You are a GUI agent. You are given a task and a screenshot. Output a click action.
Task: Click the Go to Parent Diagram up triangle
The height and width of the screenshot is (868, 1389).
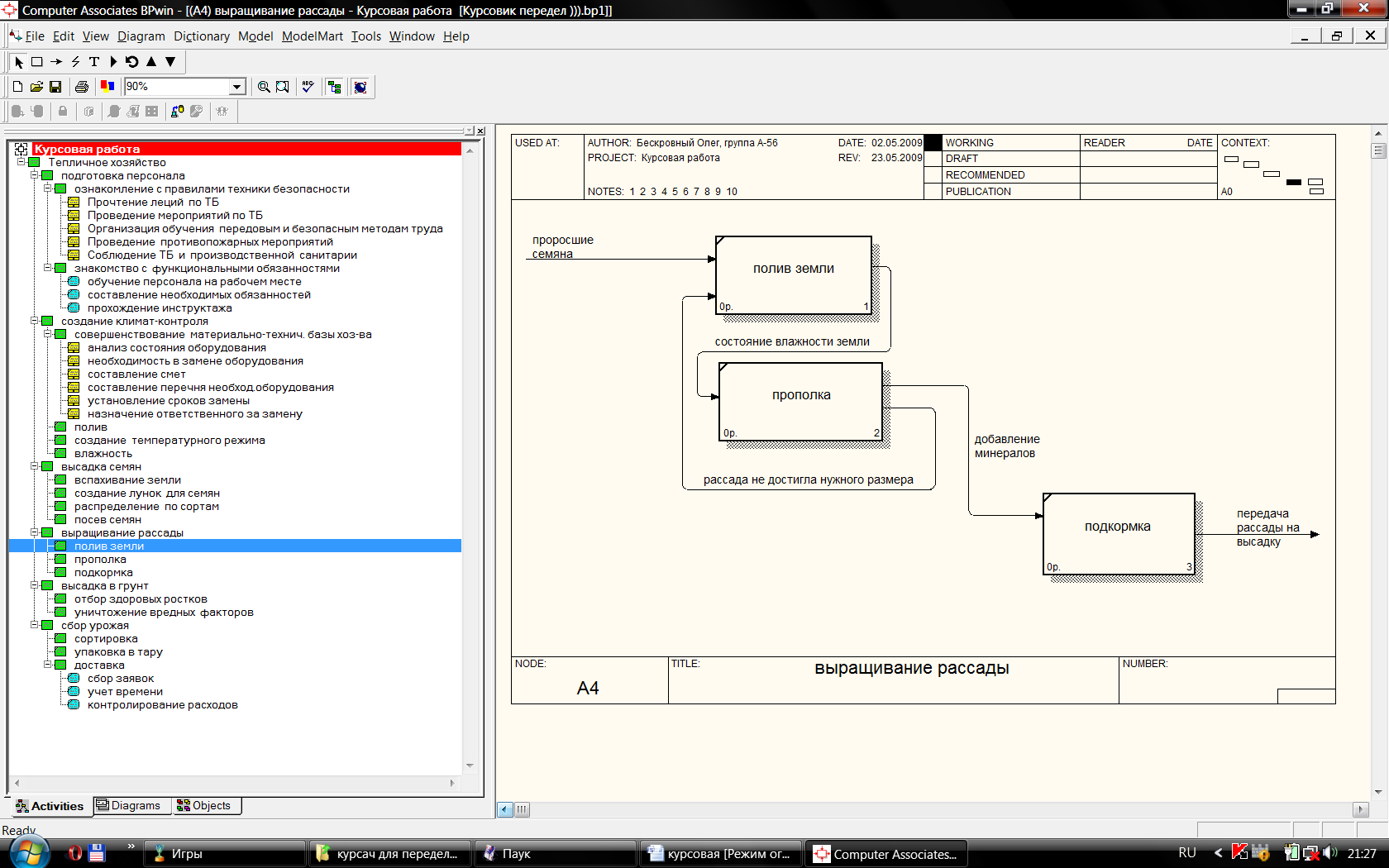[x=151, y=62]
